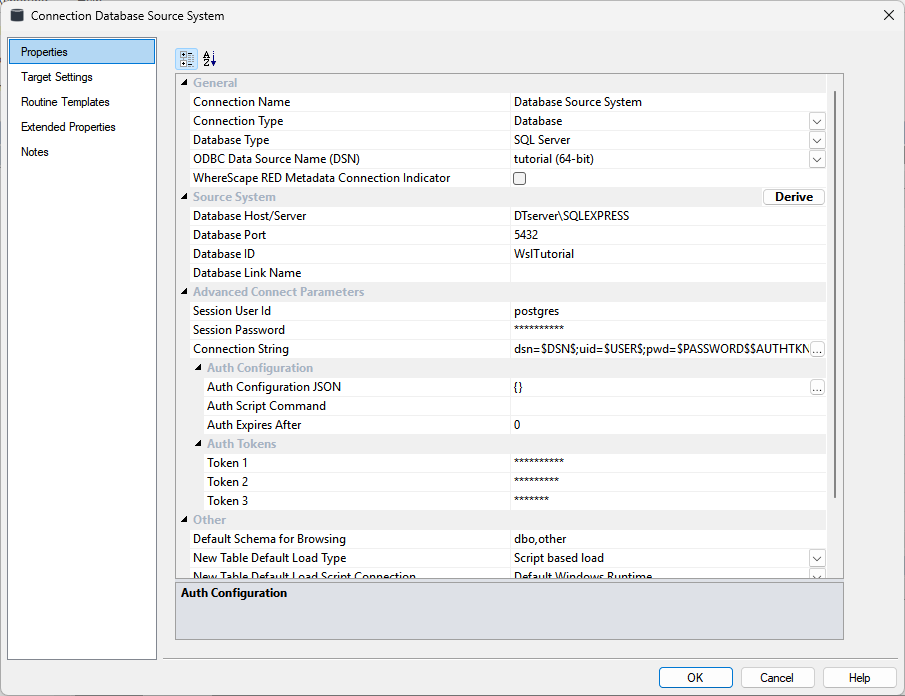
Task: Collapse the Auth Tokens group
Action: 197,444
